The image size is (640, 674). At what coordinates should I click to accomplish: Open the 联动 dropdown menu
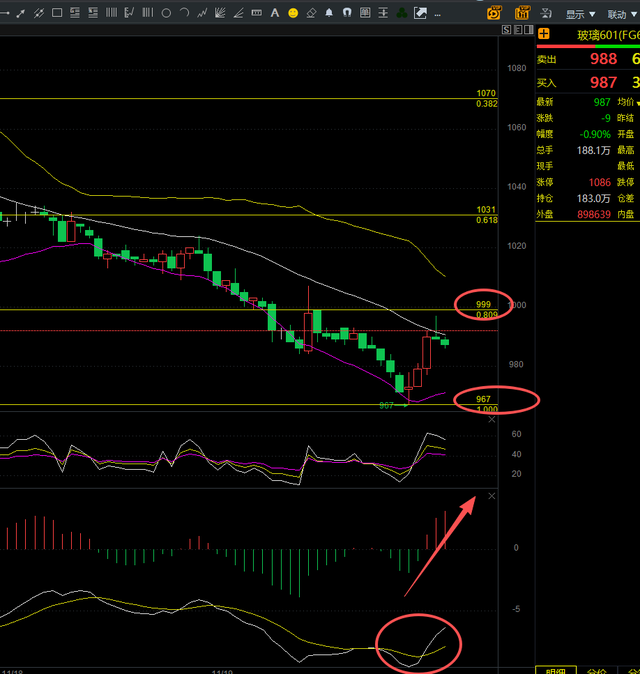click(622, 15)
